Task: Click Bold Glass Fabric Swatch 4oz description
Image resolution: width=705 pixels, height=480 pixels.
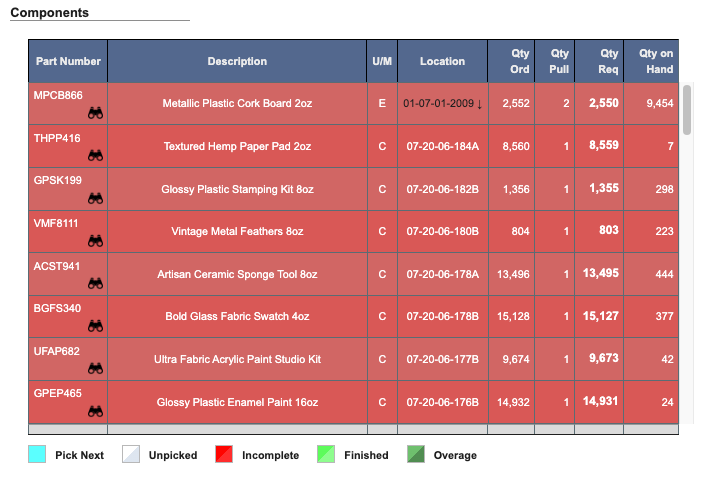Action: click(237, 316)
